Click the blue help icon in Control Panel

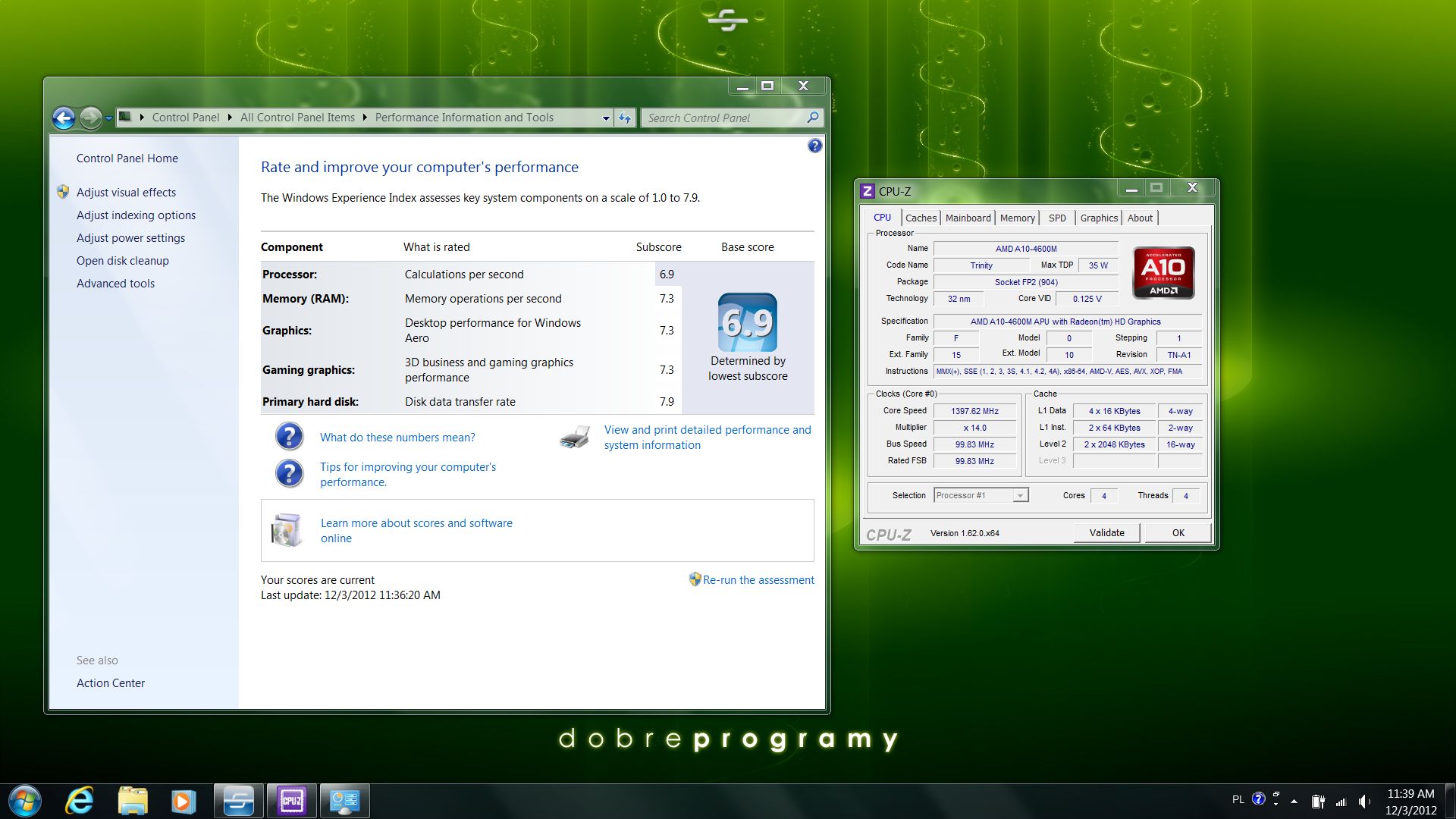[x=814, y=146]
